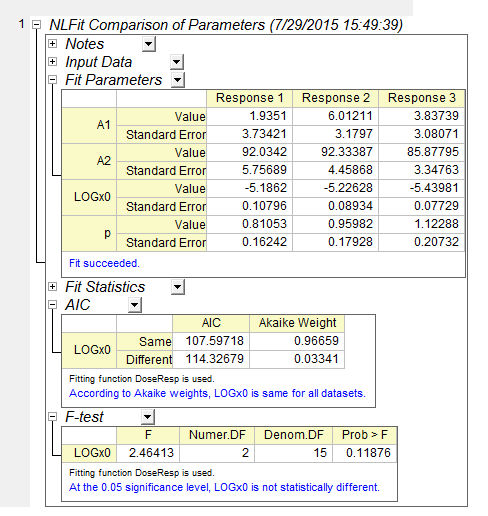Open the F-test dropdown arrow menu
Image resolution: width=488 pixels, height=516 pixels.
(148, 417)
